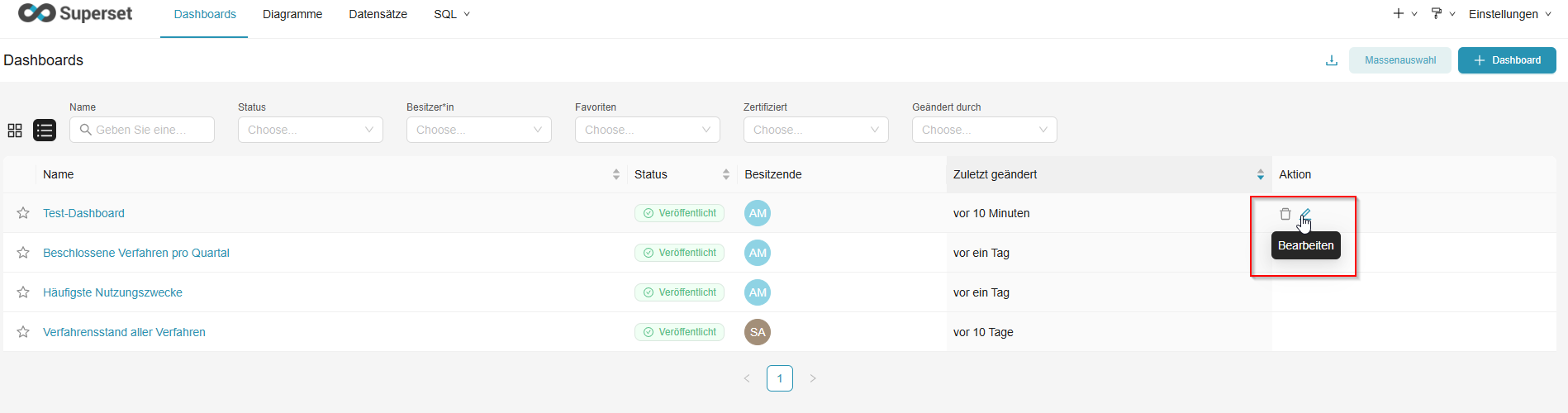Image resolution: width=1568 pixels, height=413 pixels.
Task: Toggle favorite star for Verfahrensstand aller Verfahren
Action: pyautogui.click(x=23, y=332)
